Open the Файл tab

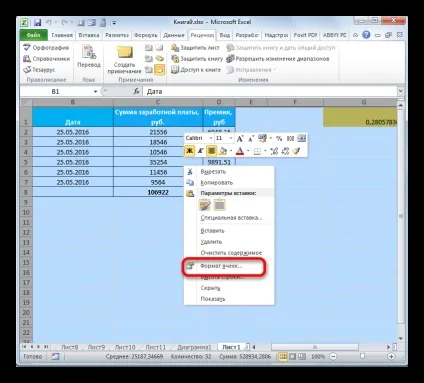coord(33,35)
